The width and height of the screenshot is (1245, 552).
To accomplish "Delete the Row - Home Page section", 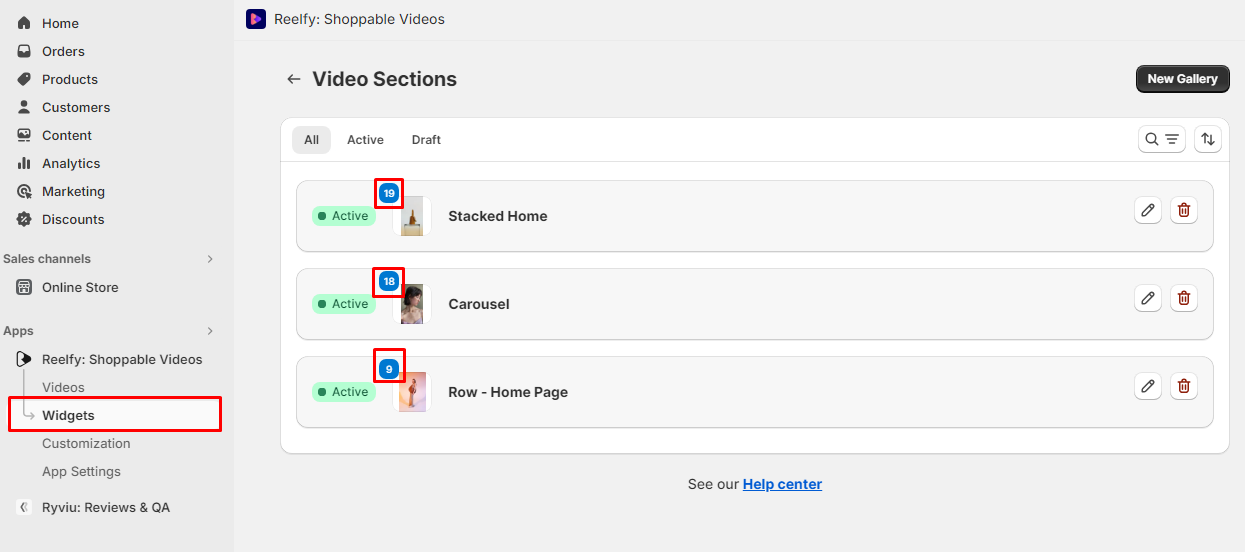I will pos(1184,386).
